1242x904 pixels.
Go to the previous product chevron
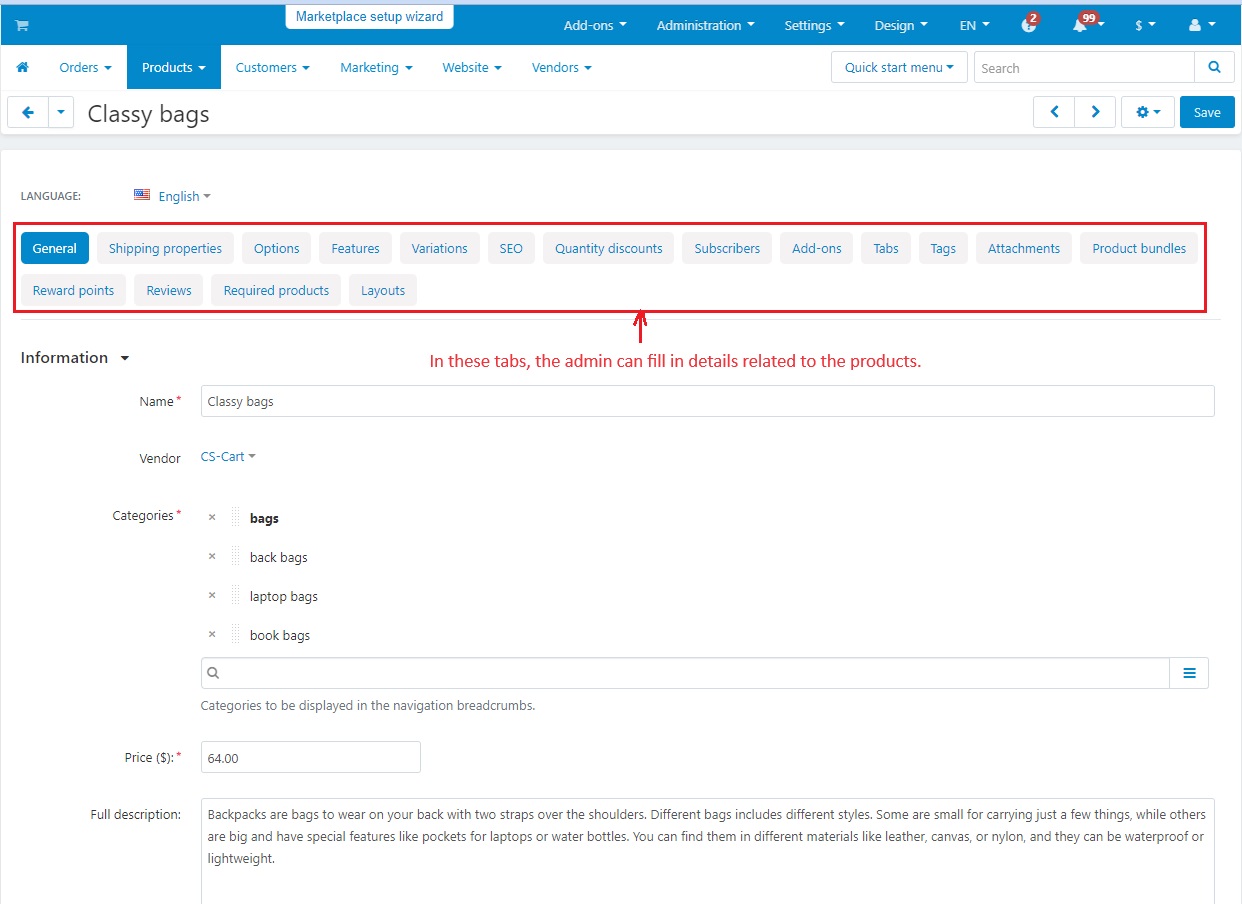point(1054,113)
